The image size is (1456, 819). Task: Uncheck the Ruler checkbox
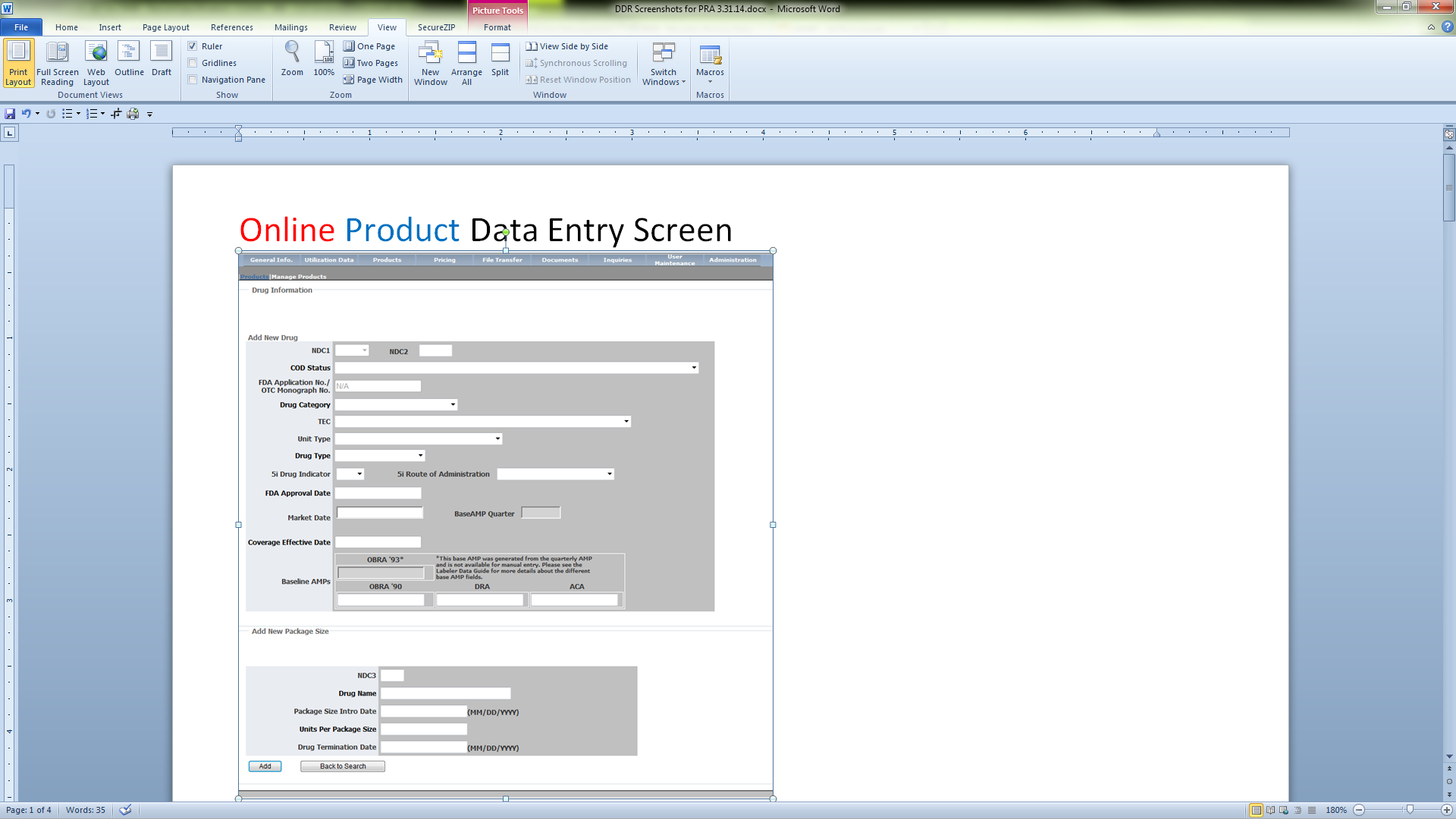point(193,46)
